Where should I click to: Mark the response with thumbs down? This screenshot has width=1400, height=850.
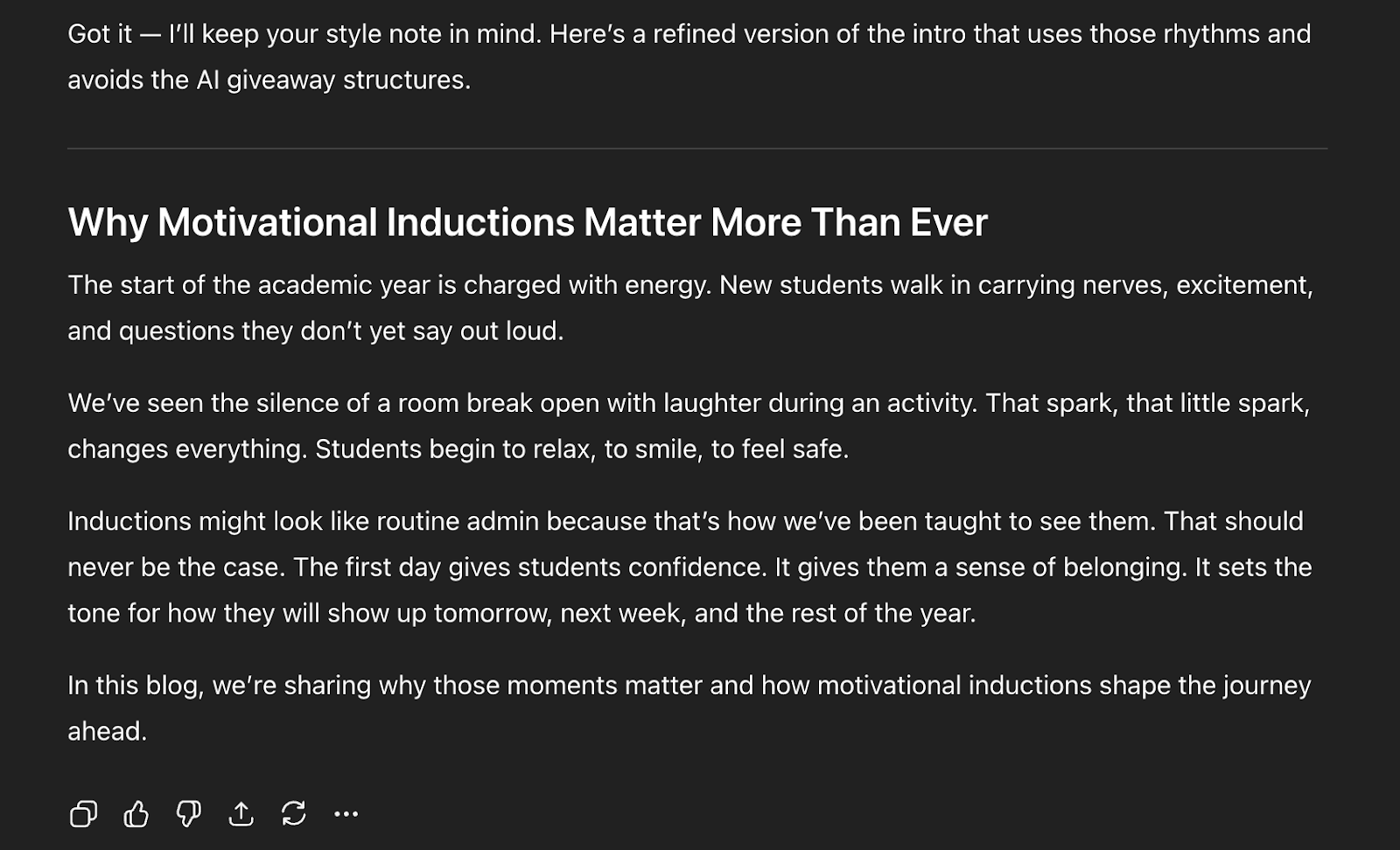click(x=188, y=814)
